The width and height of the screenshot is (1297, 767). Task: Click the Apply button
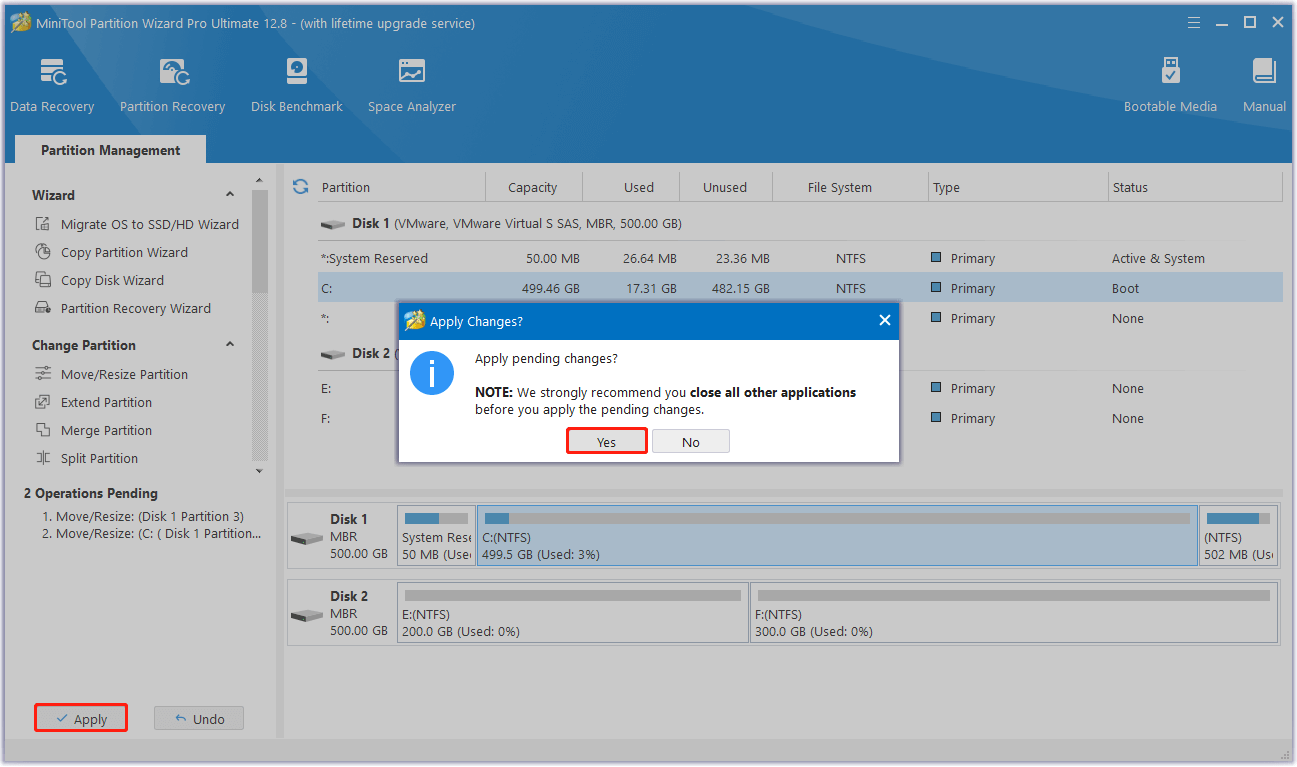(x=81, y=719)
